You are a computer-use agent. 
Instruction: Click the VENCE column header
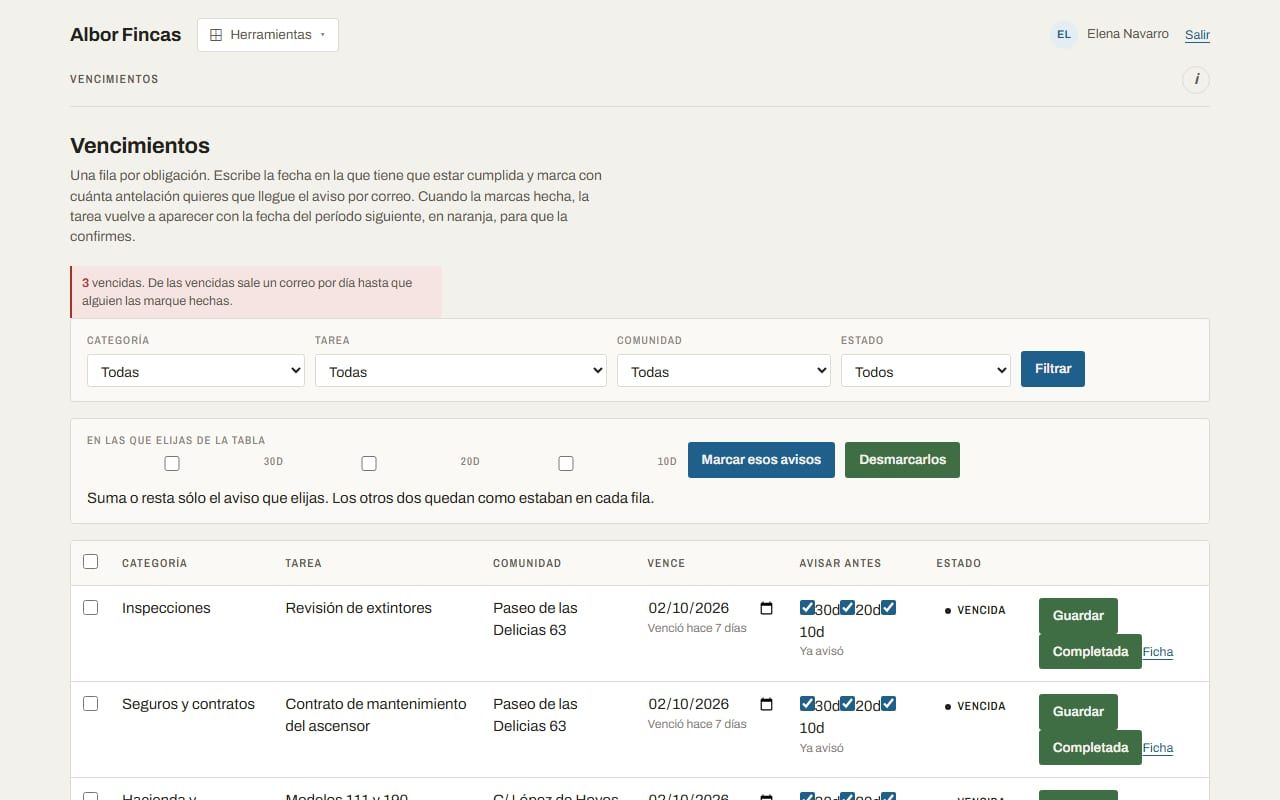pyautogui.click(x=666, y=563)
